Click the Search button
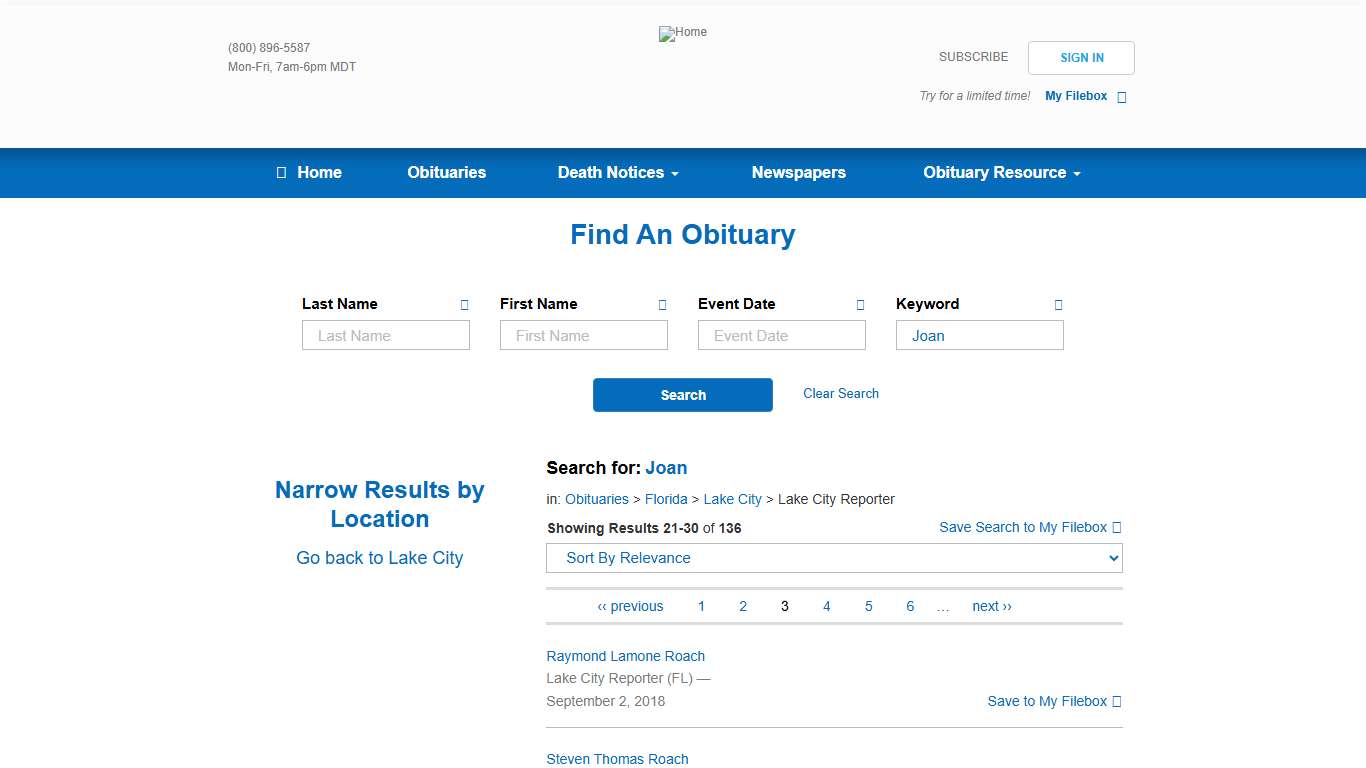The height and width of the screenshot is (768, 1366). coord(682,395)
